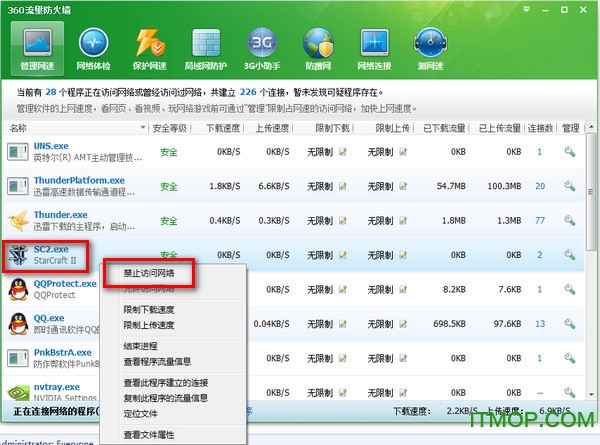Click the Thunder.exe bird program icon
Image resolution: width=600 pixels, height=445 pixels.
coord(18,221)
